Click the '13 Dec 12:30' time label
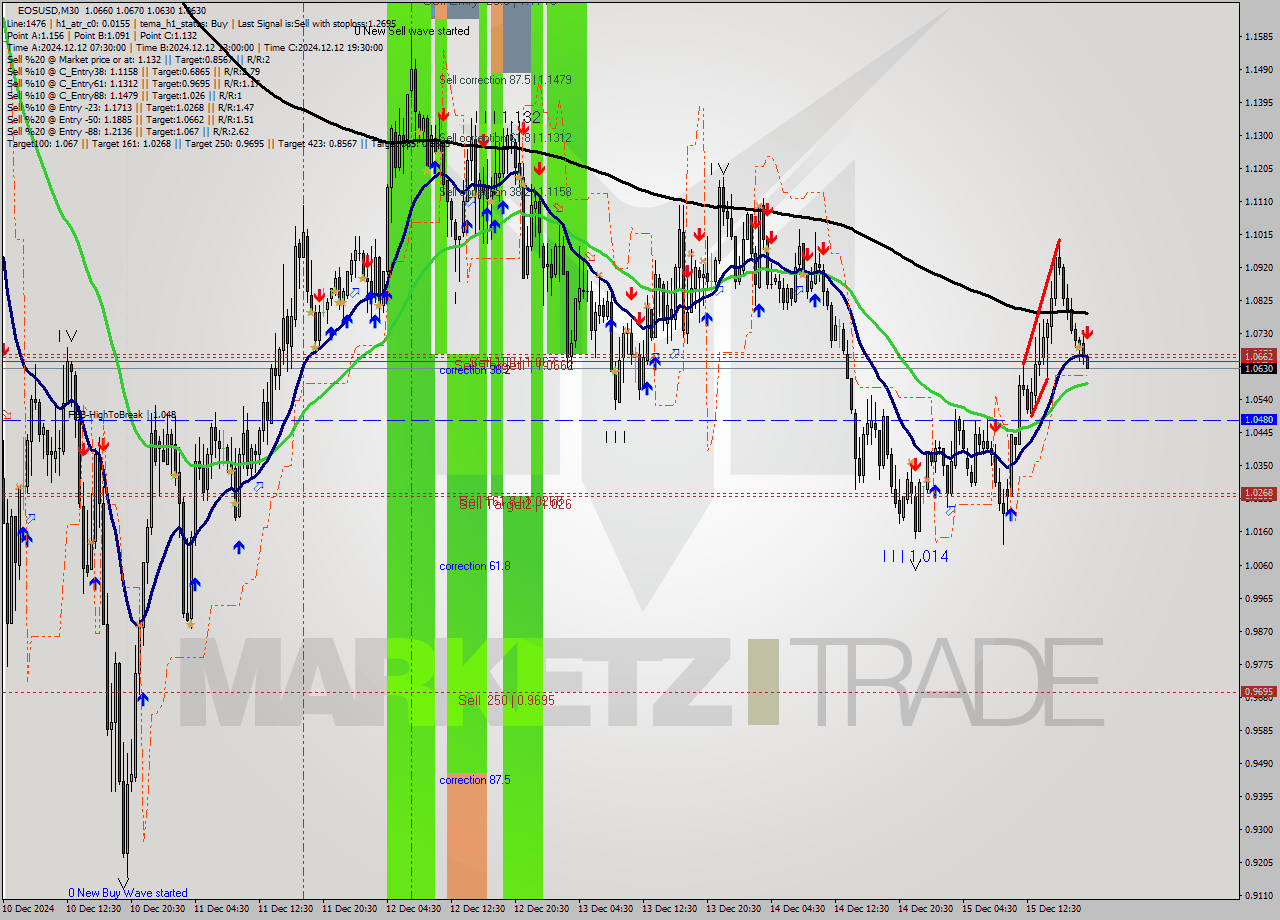Screen dimensions: 1280x920 tap(670, 909)
